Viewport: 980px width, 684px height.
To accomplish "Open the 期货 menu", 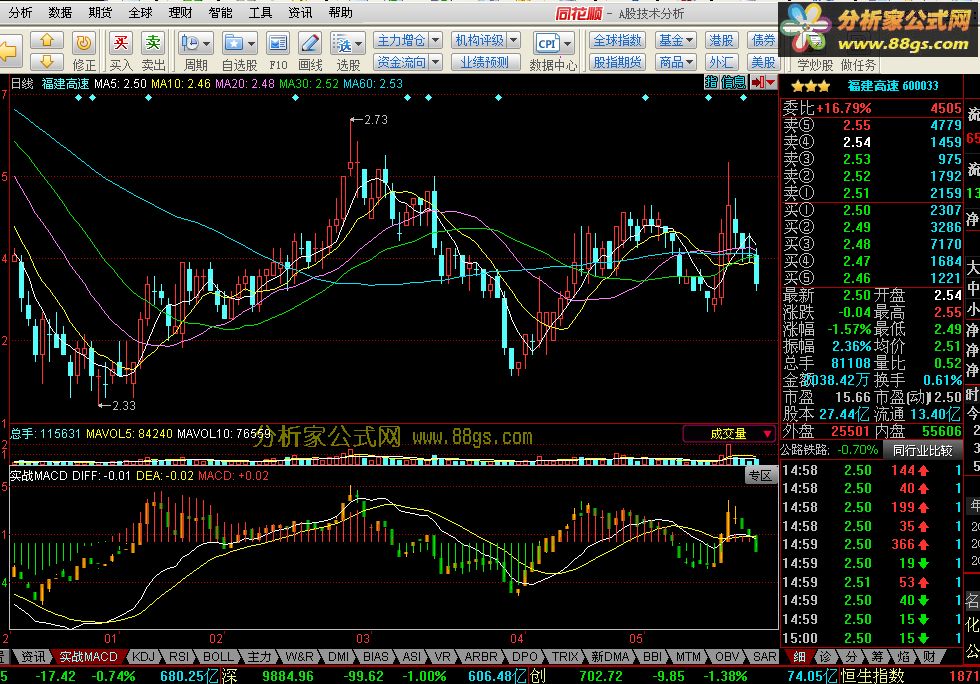I will pos(100,13).
